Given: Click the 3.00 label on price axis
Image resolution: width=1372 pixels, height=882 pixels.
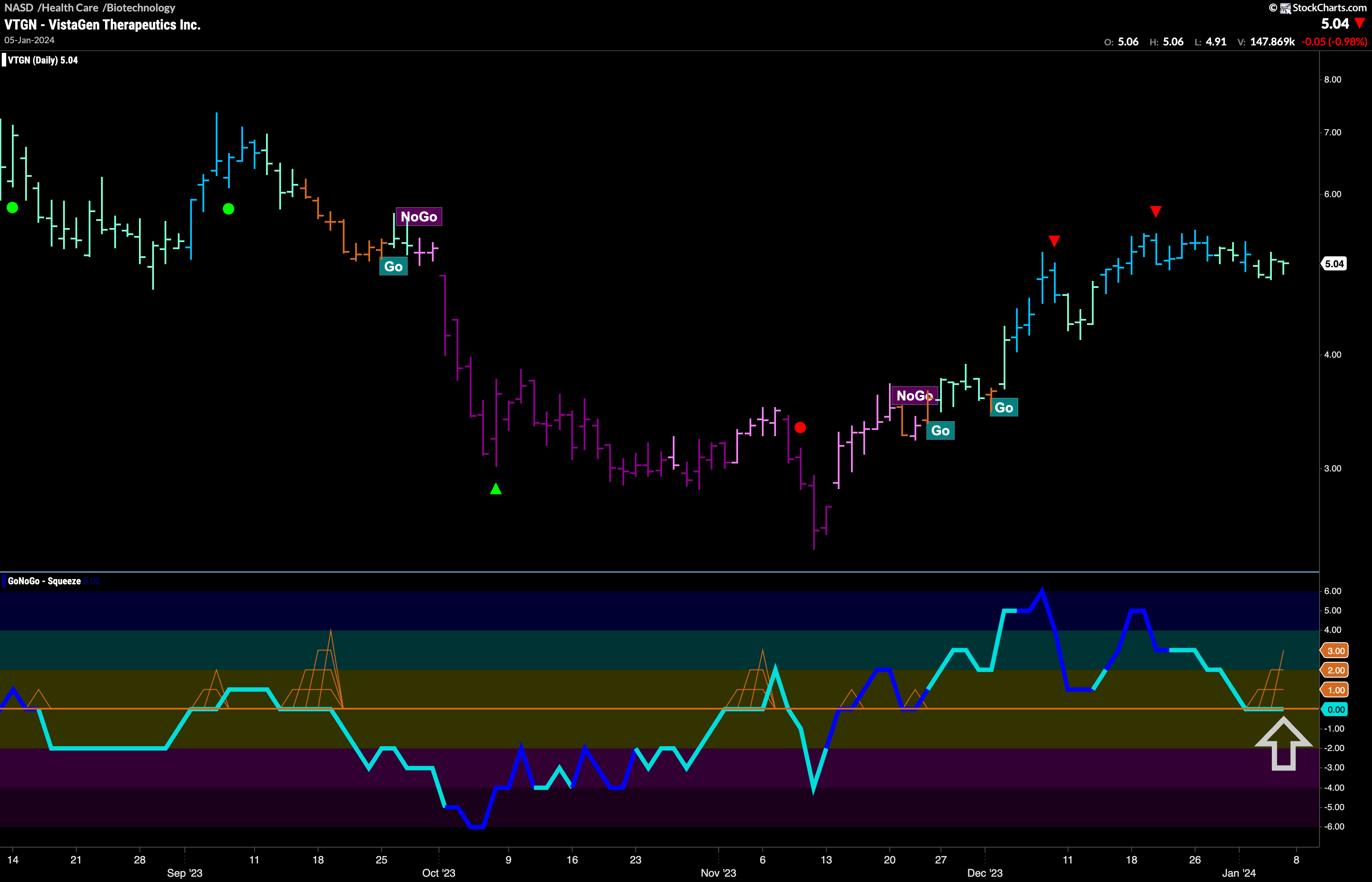Looking at the screenshot, I should [x=1332, y=468].
